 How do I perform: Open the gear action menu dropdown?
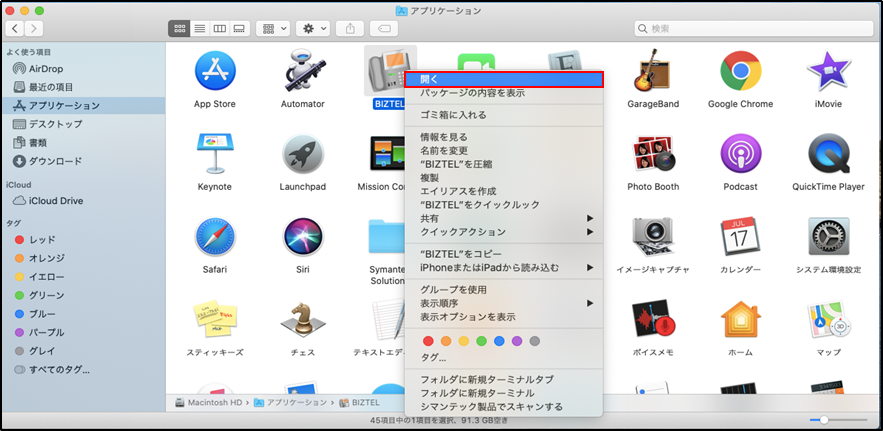coord(313,29)
